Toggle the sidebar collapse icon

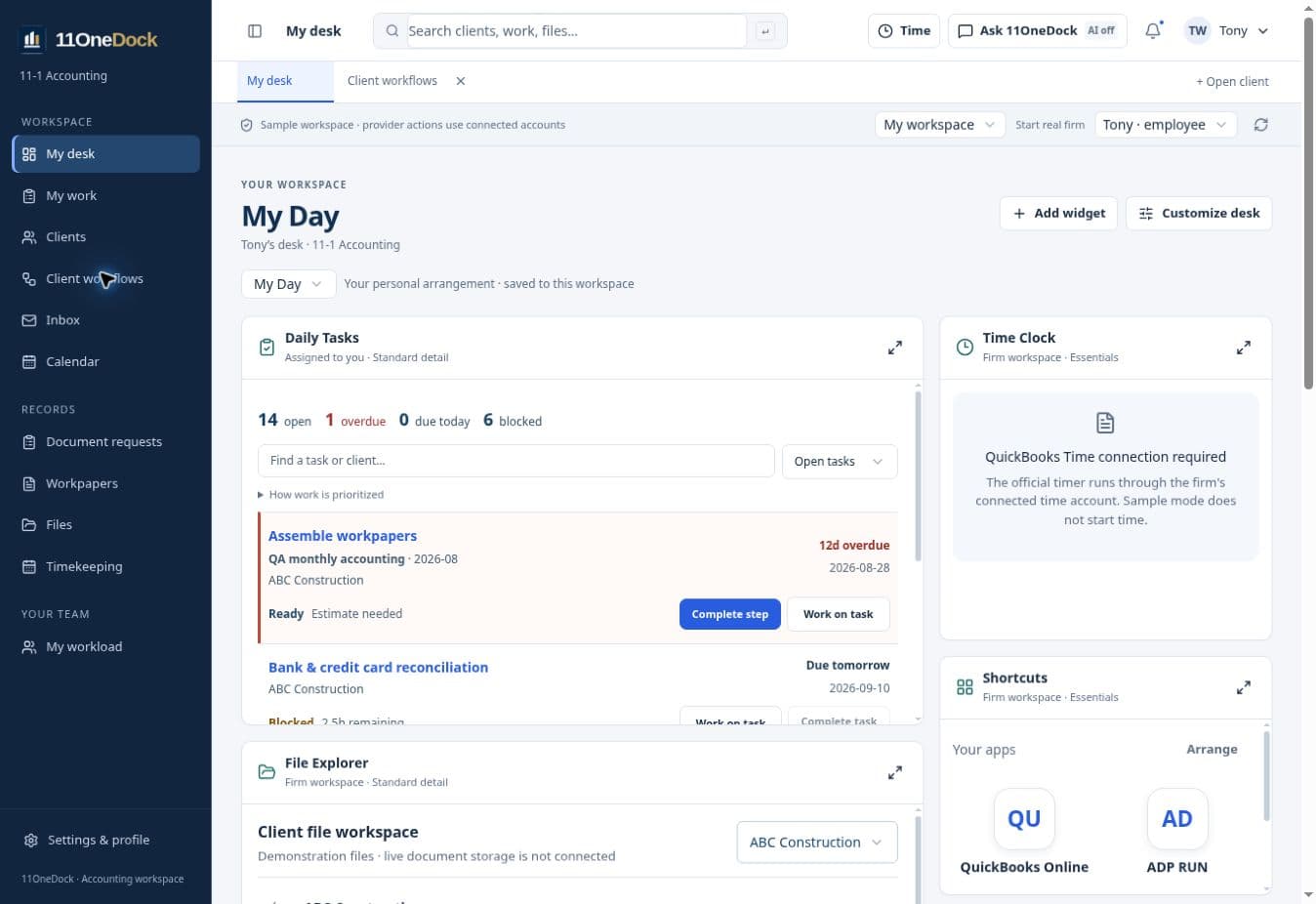coord(255,31)
